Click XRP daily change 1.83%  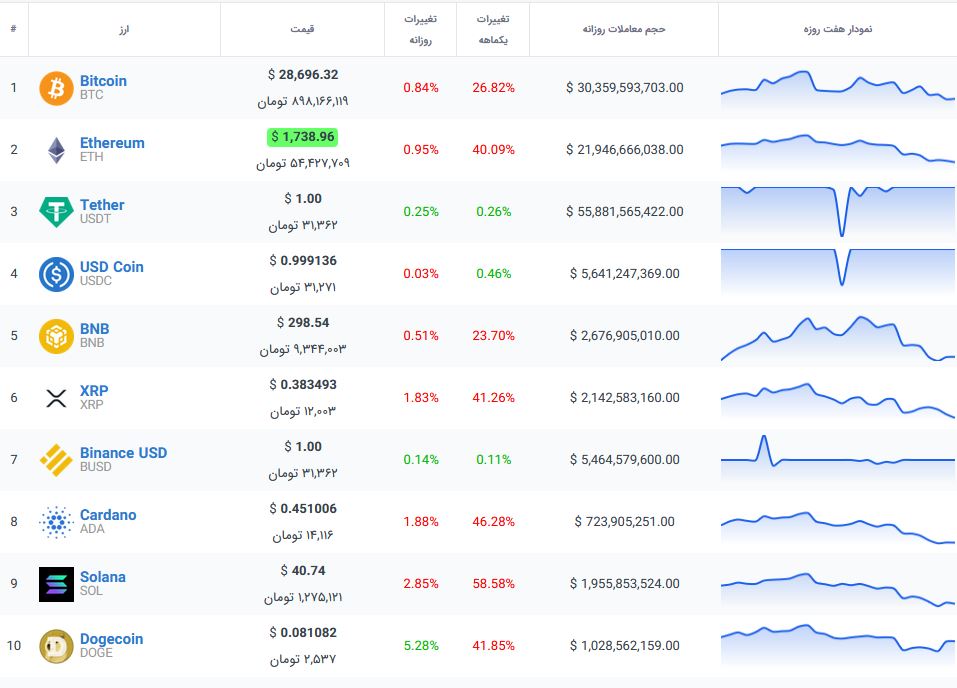tap(421, 397)
